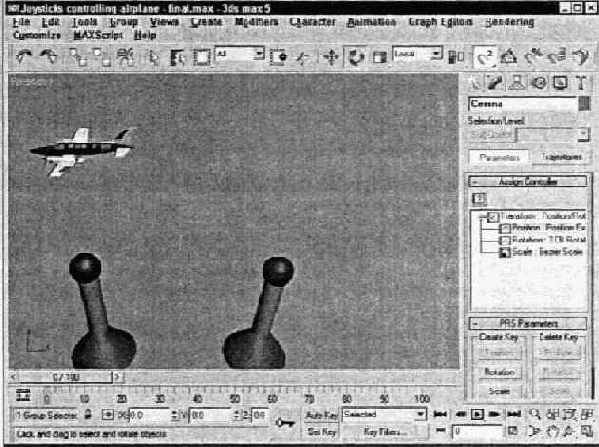Switch to the Trajectories tab
Image resolution: width=599 pixels, height=447 pixels.
point(561,157)
